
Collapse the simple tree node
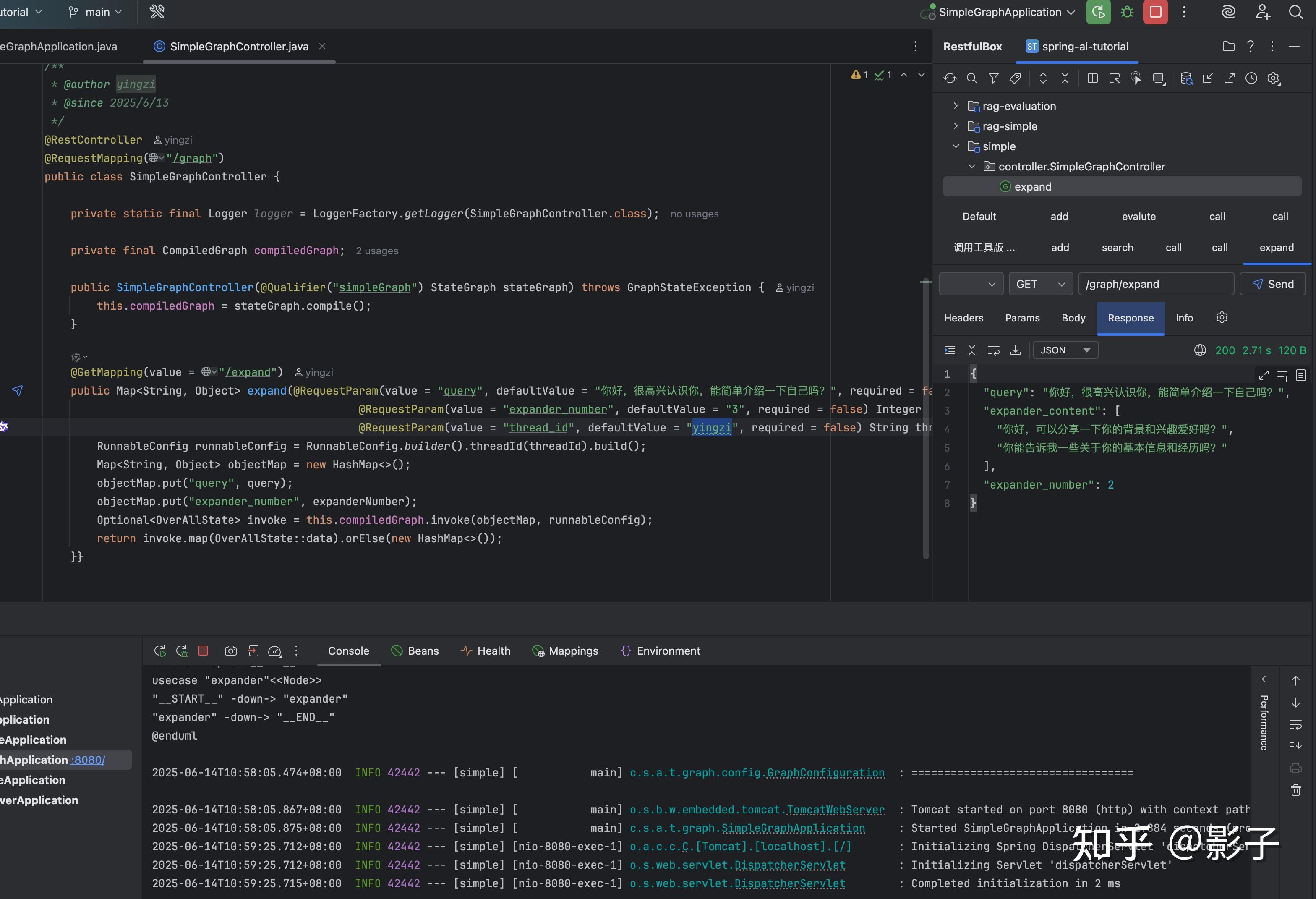pyautogui.click(x=955, y=146)
